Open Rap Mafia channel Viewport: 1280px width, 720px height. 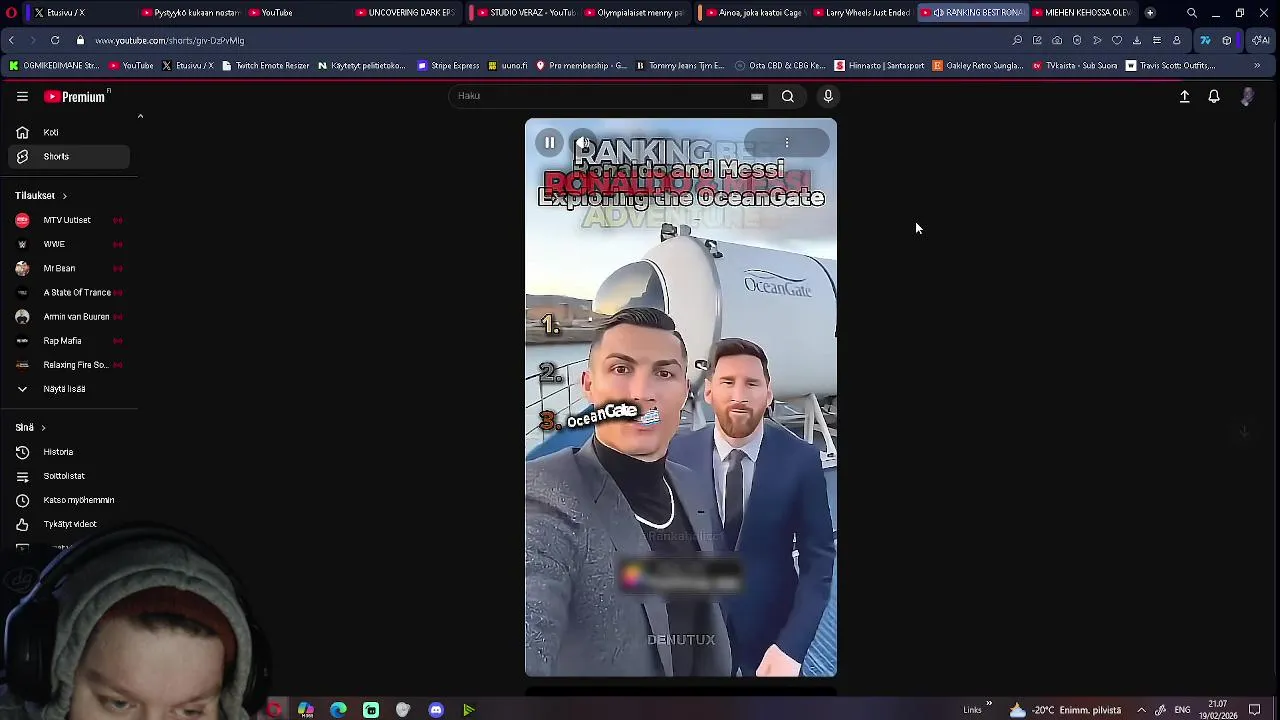point(69,340)
